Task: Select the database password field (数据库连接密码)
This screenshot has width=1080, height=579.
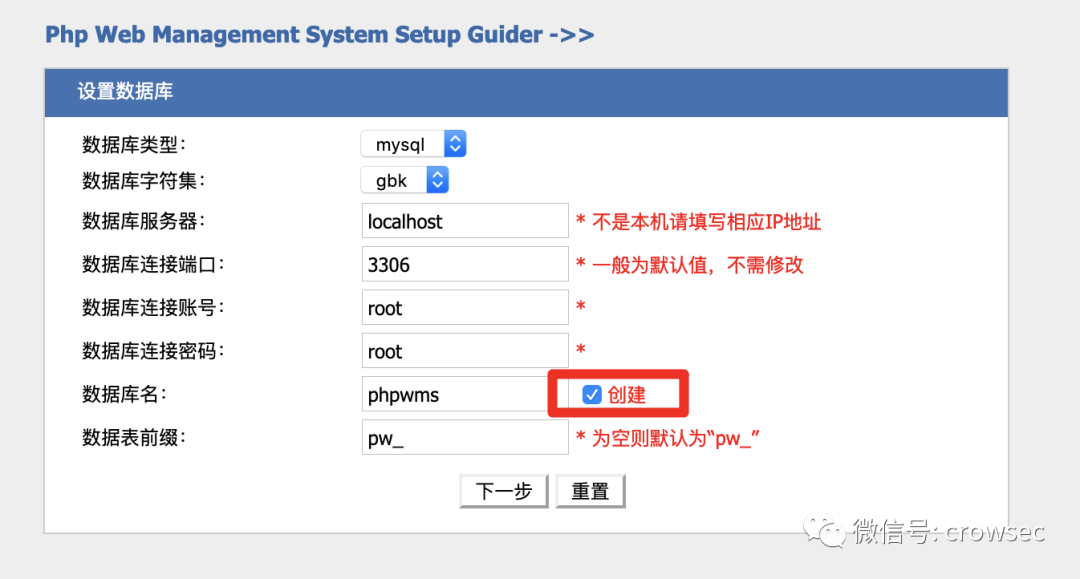Action: (465, 351)
